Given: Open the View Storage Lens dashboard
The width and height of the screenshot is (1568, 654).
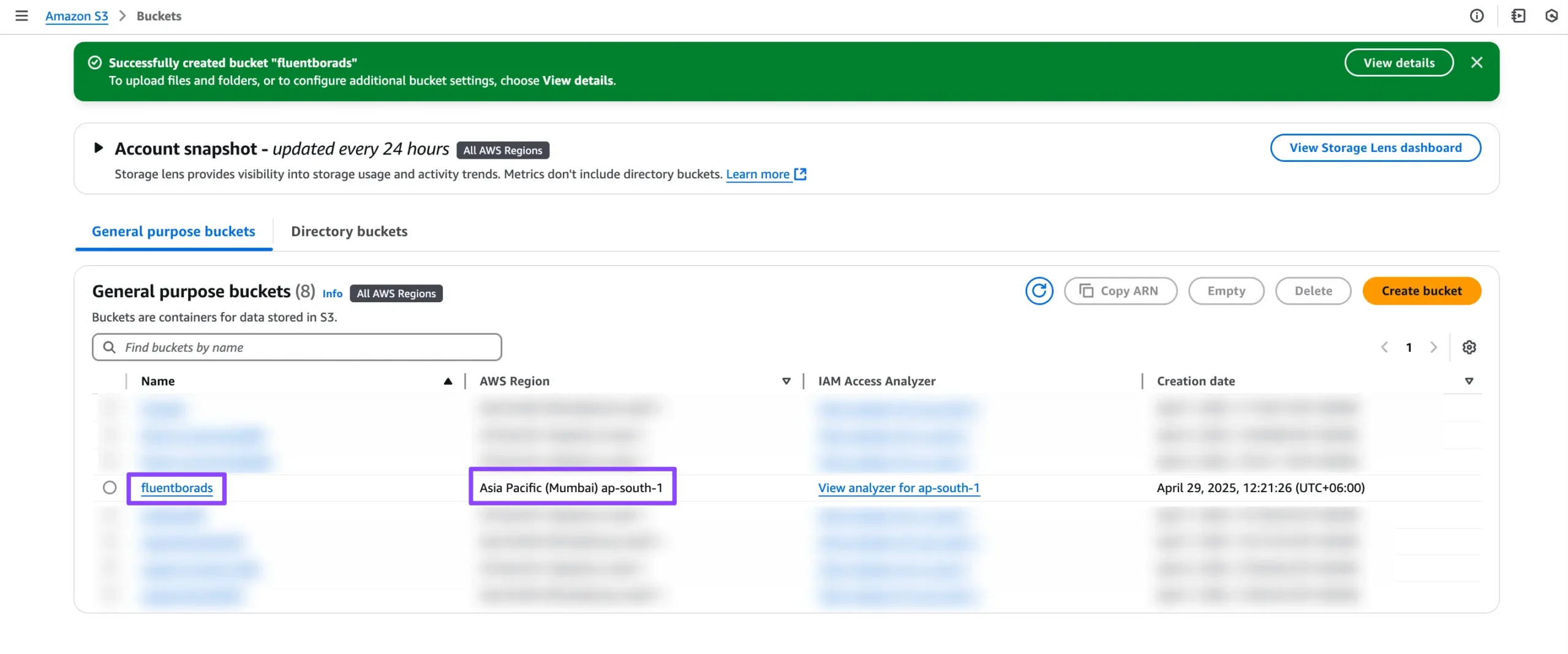Looking at the screenshot, I should point(1376,148).
